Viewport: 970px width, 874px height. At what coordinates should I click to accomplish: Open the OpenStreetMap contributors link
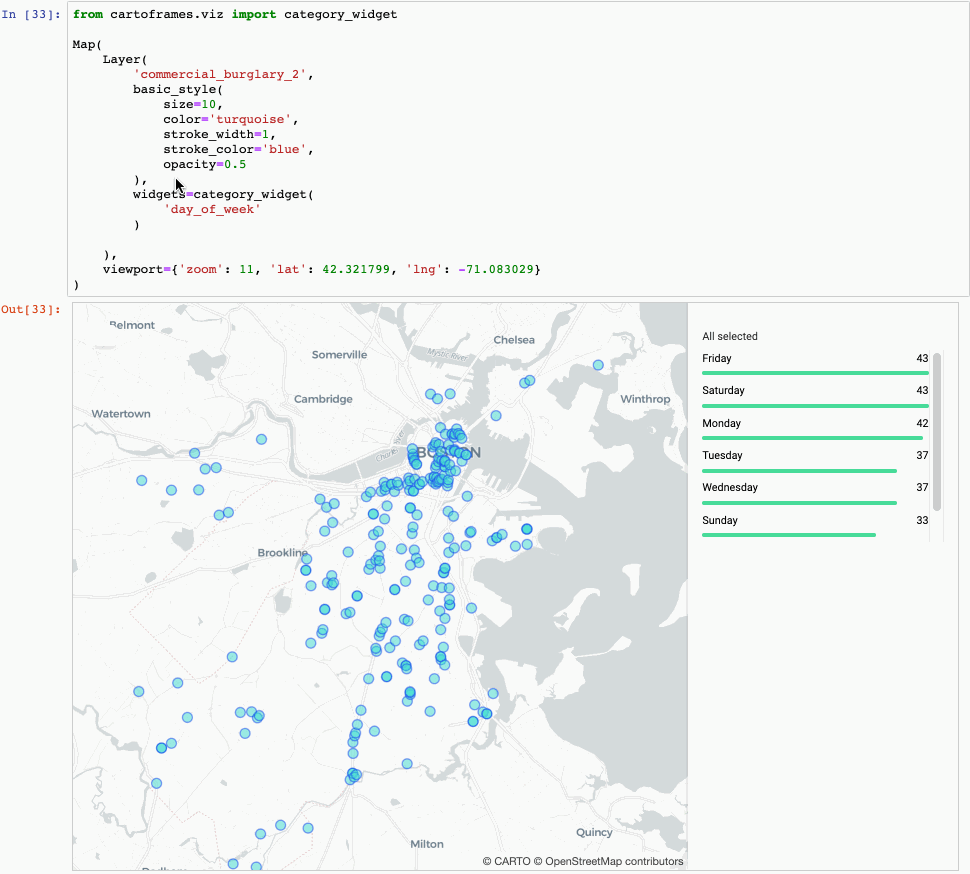pyautogui.click(x=610, y=860)
